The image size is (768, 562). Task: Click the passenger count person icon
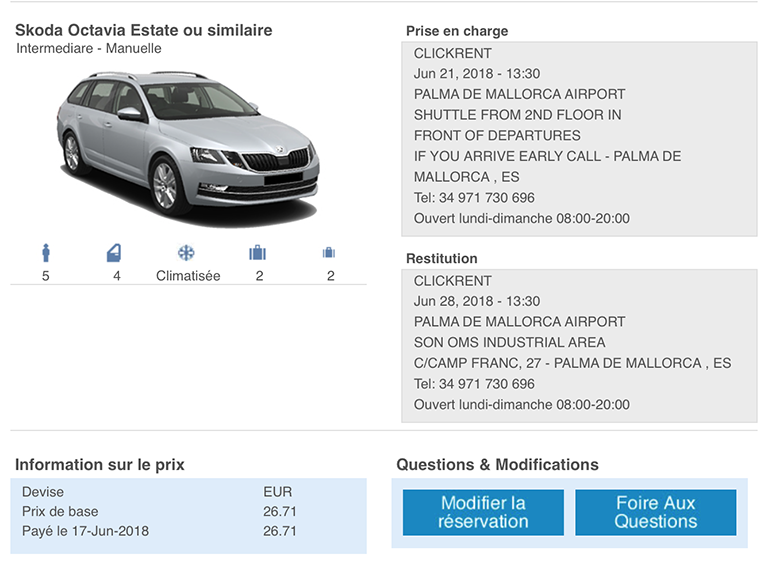46,253
